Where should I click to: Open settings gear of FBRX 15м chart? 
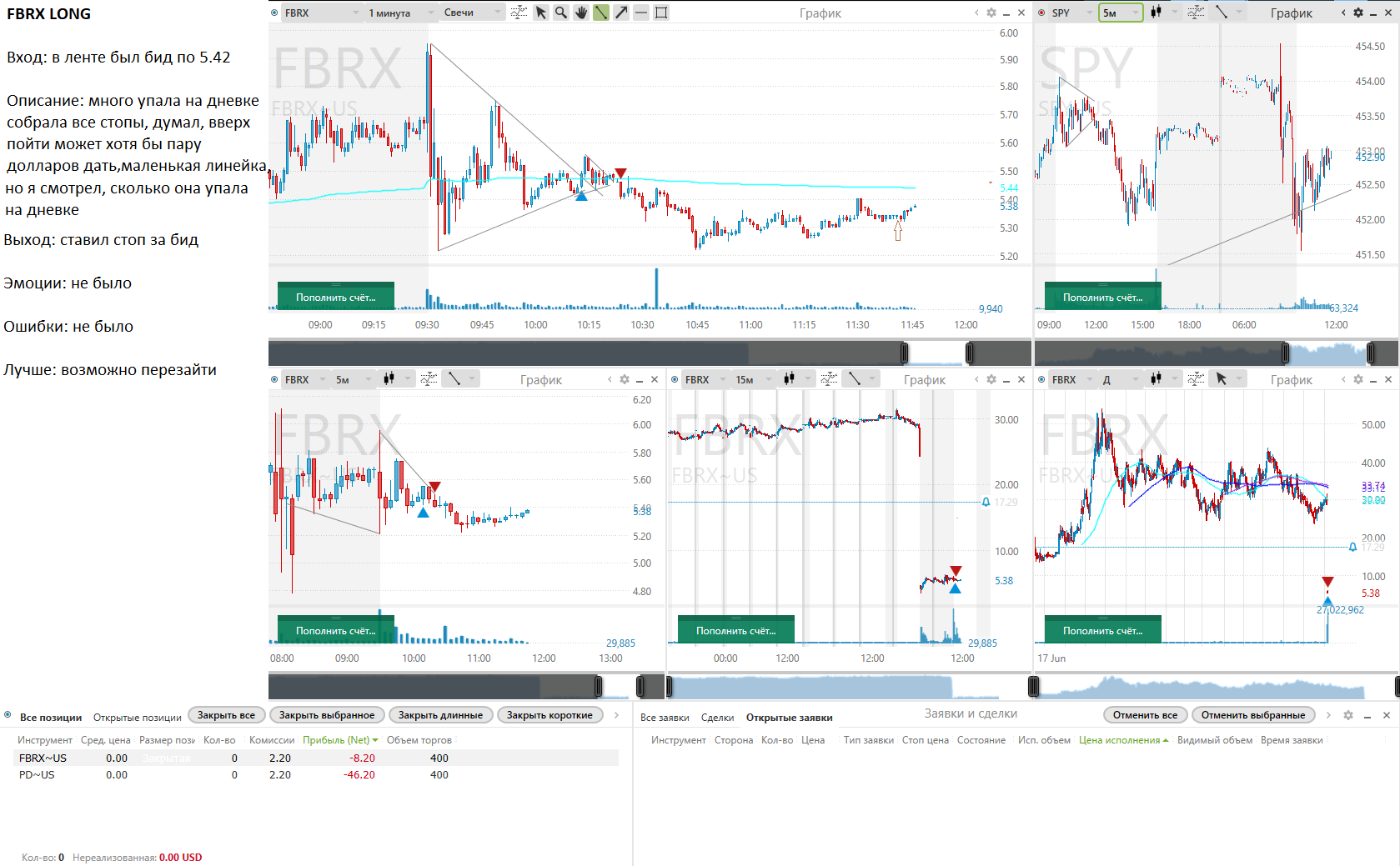991,379
